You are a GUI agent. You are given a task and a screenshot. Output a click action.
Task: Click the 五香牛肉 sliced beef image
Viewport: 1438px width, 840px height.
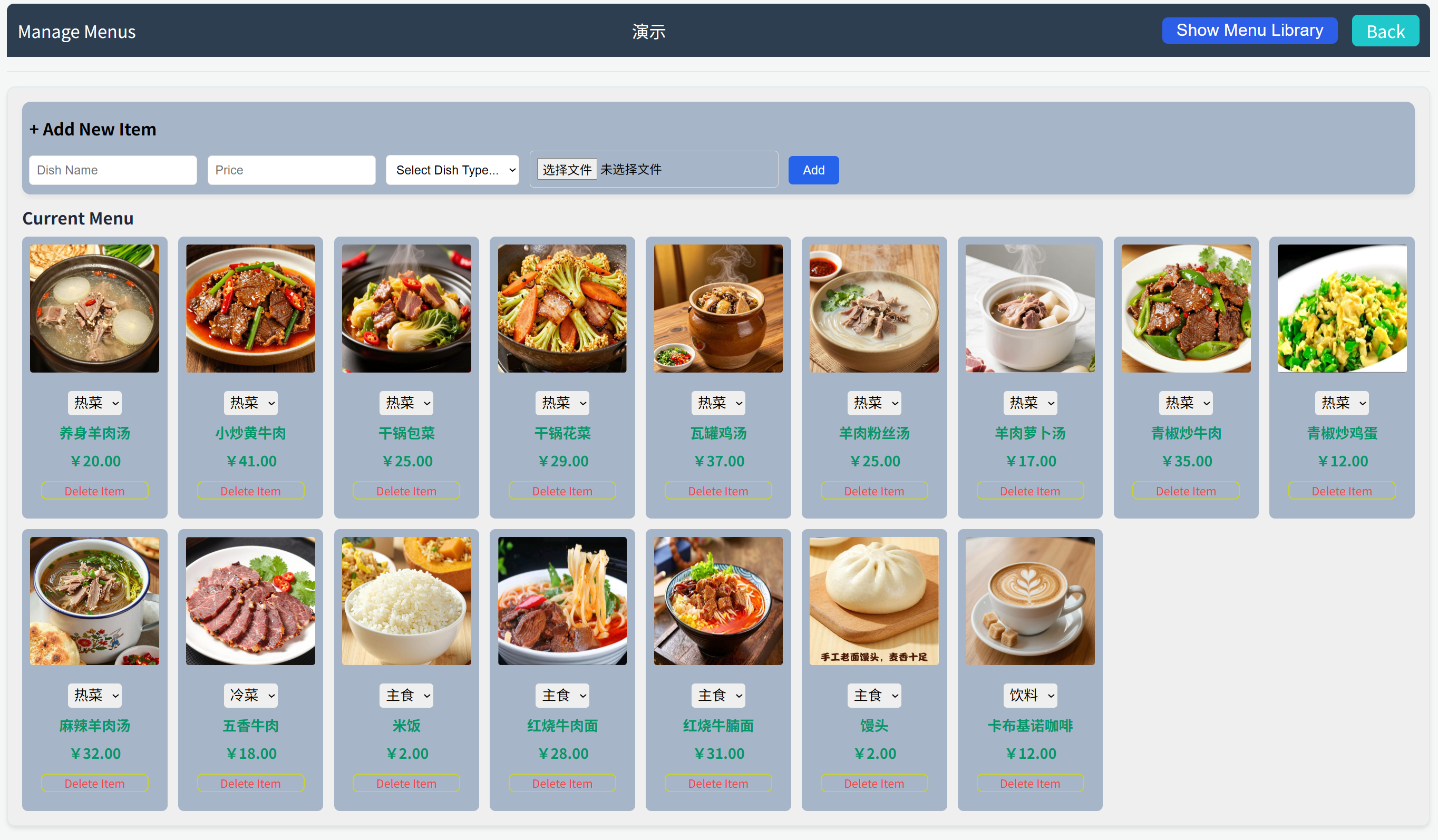pyautogui.click(x=250, y=600)
